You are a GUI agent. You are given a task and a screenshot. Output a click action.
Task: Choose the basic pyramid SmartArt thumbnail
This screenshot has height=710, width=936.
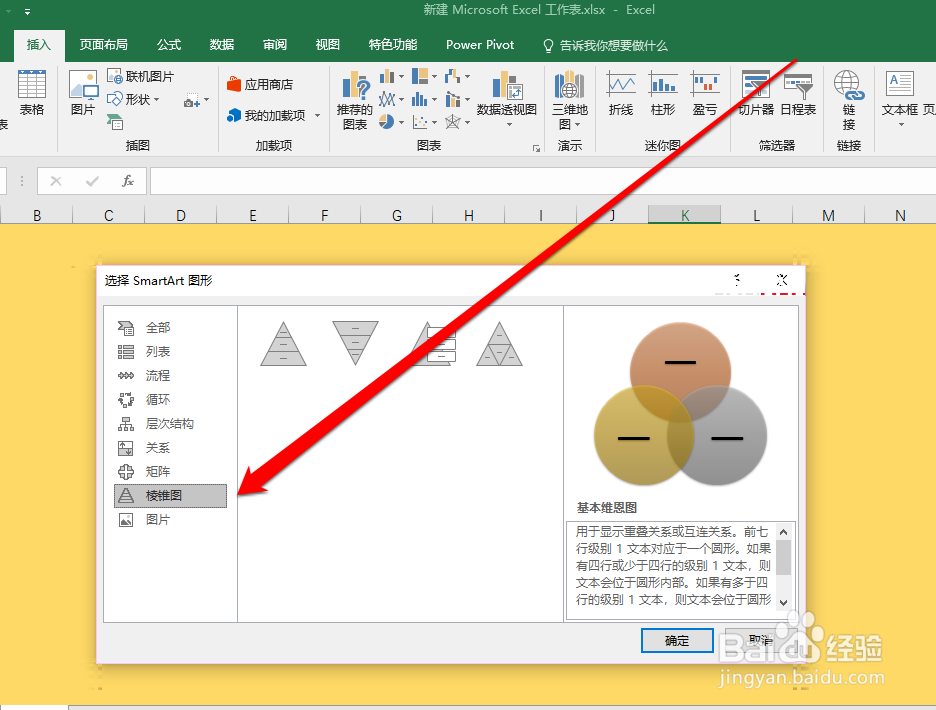(x=284, y=344)
